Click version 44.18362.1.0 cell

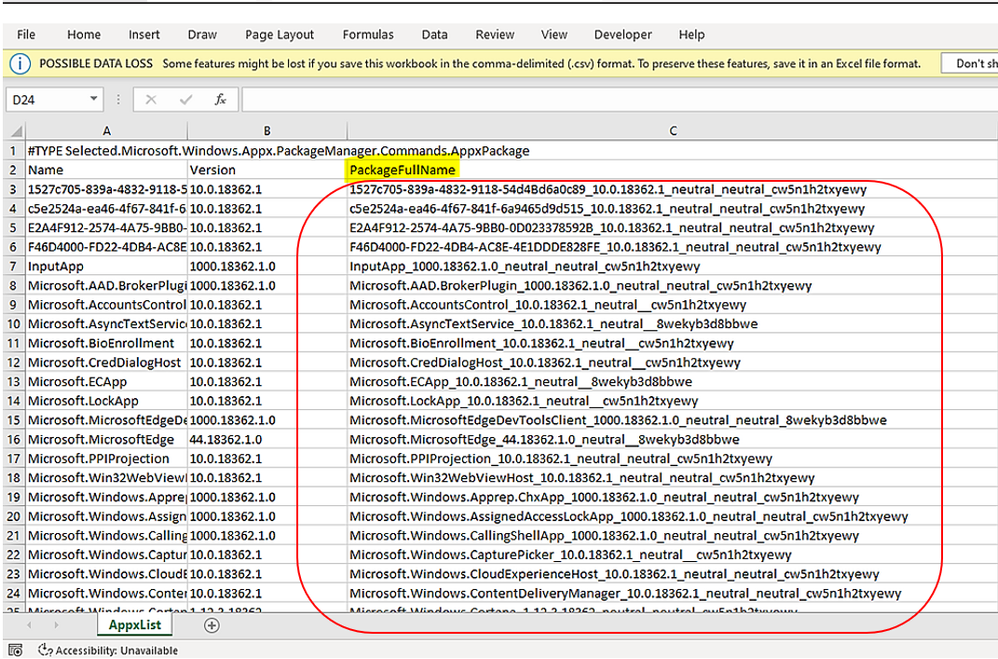267,439
